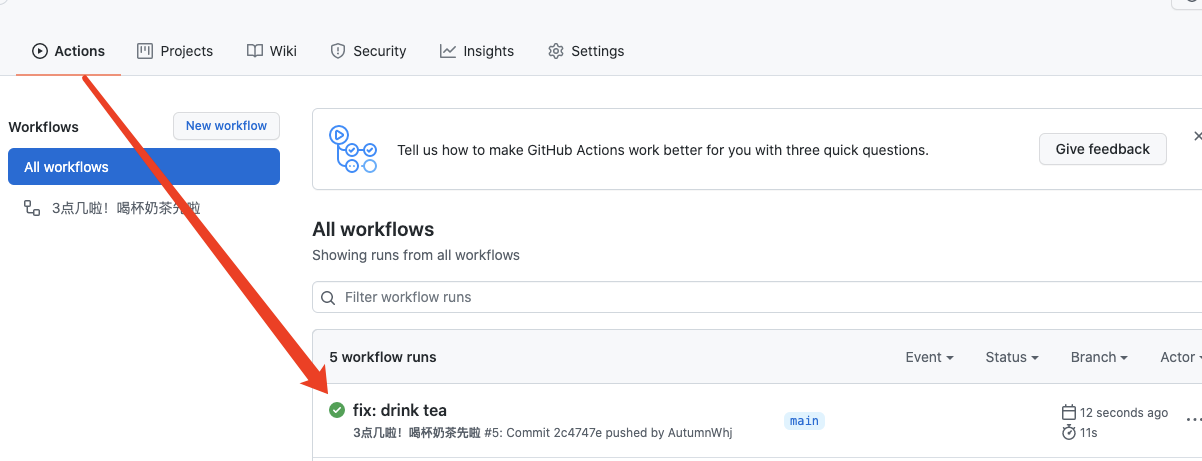Click the 'Showing runs from all workflows' text
Viewport: 1202px width, 461px height.
tap(416, 255)
